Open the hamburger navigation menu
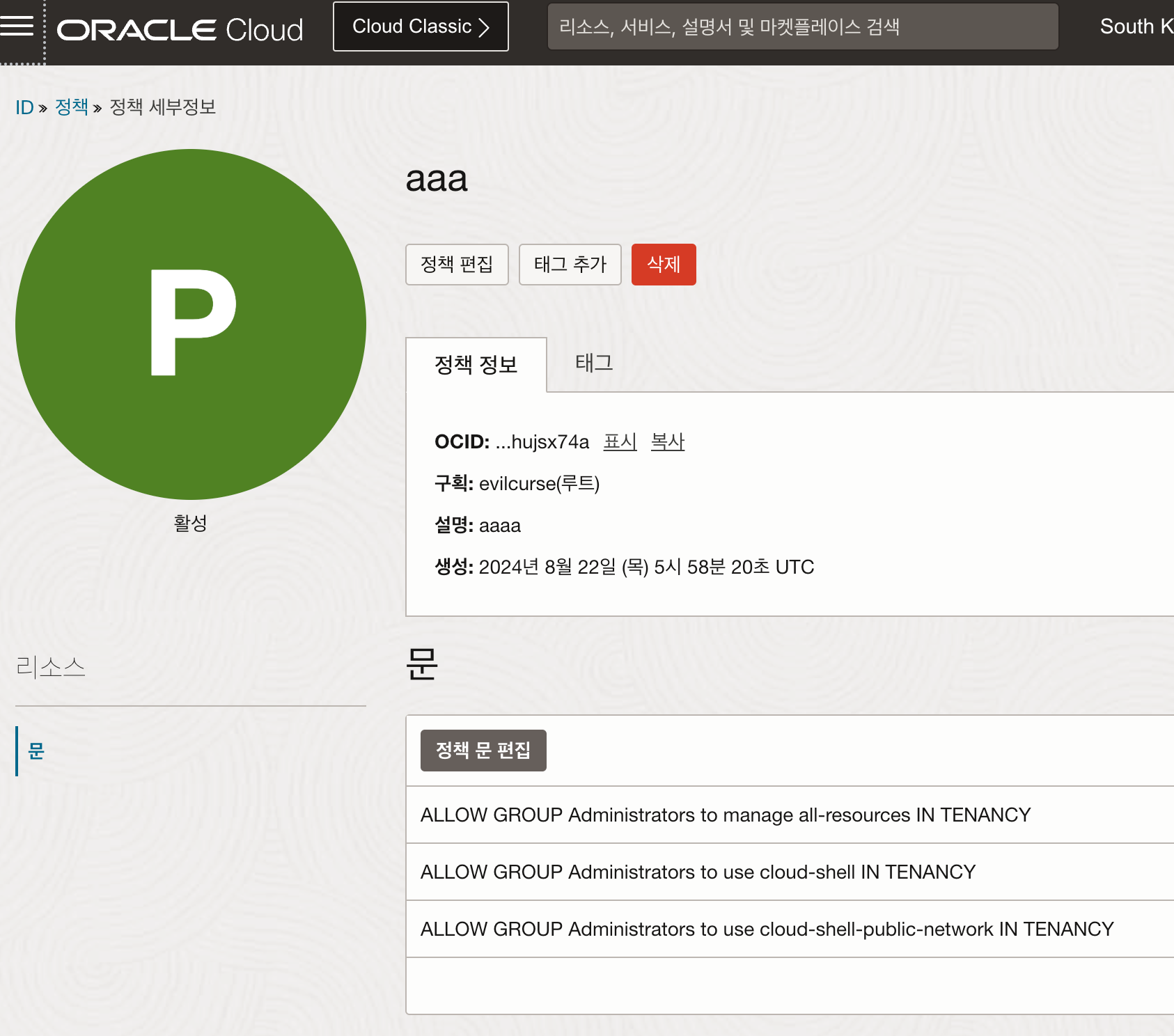This screenshot has width=1174, height=1036. (17, 26)
